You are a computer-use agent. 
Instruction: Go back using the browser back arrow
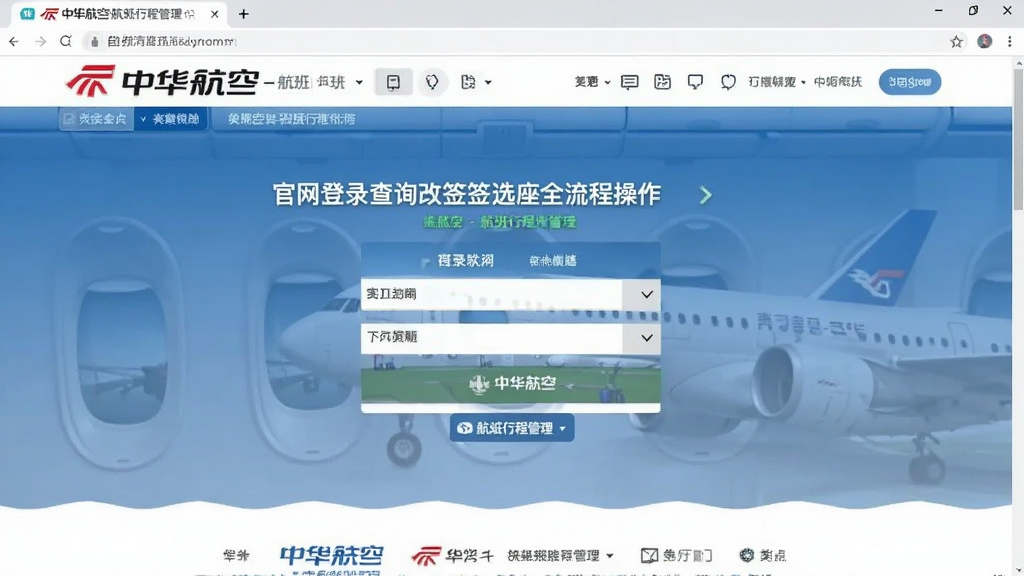14,41
